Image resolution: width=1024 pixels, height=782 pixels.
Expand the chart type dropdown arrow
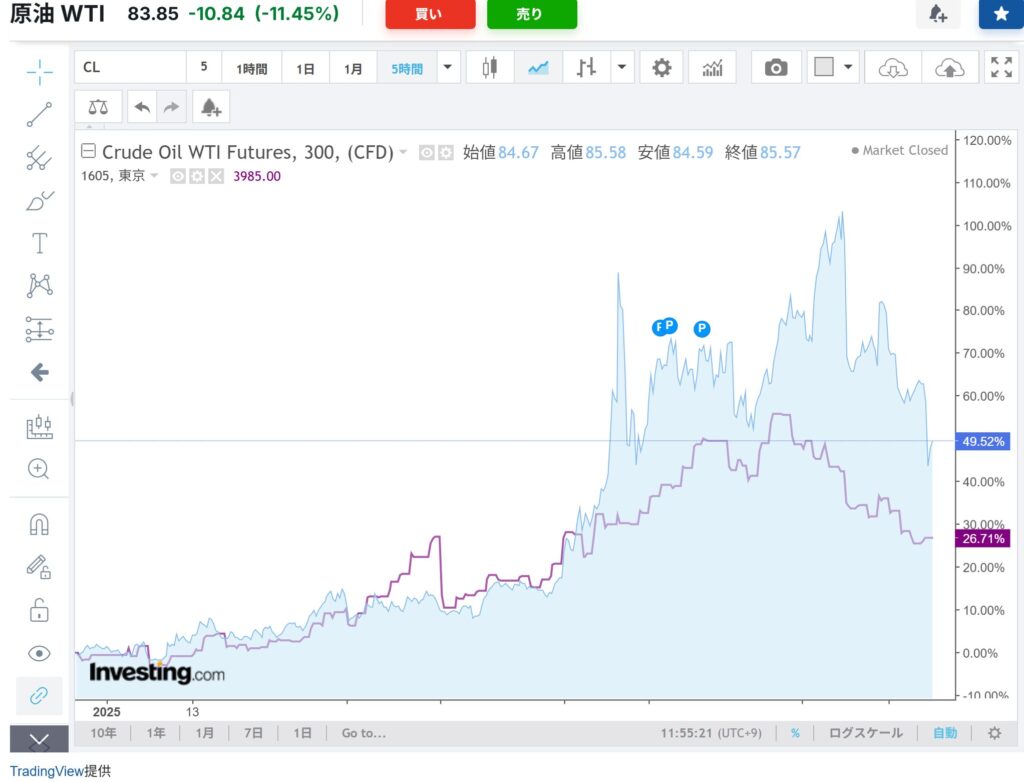click(623, 68)
